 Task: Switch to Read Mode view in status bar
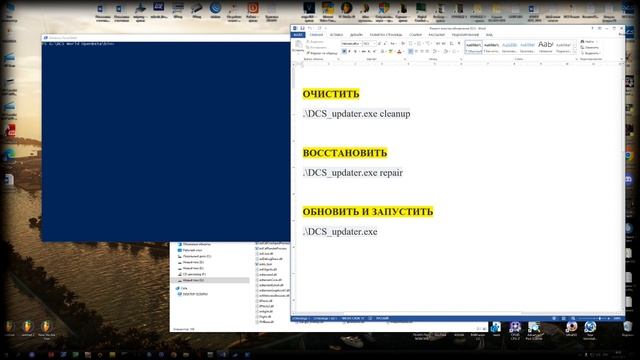point(554,318)
